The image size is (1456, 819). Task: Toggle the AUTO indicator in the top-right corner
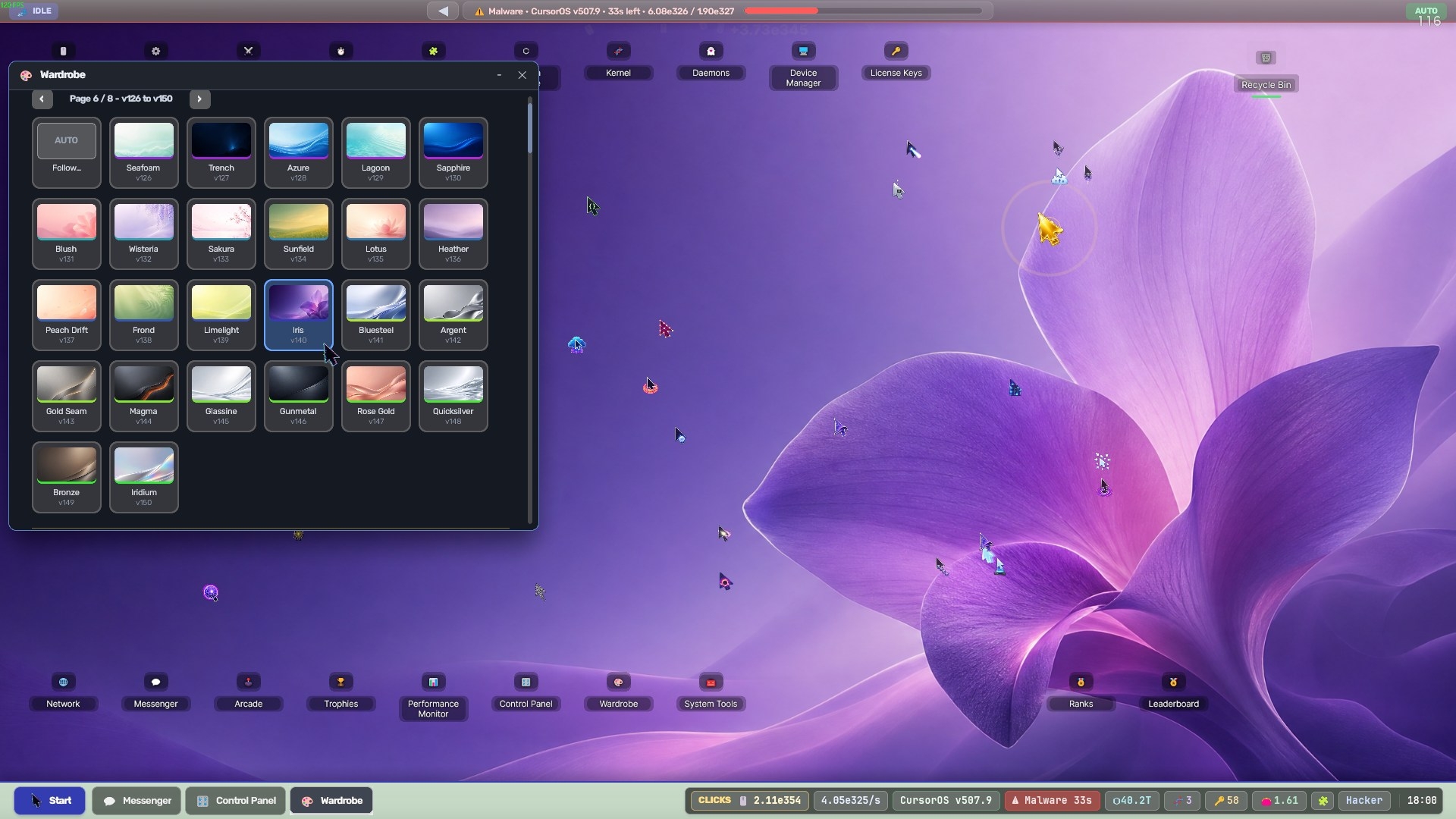tap(1426, 11)
